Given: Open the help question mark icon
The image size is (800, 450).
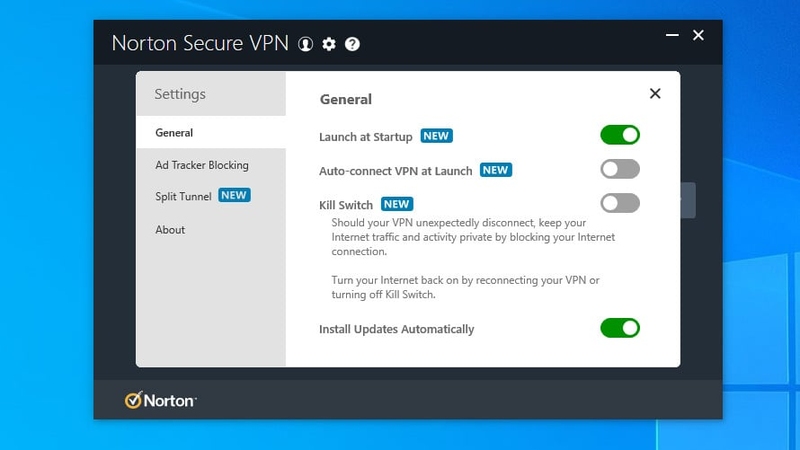Looking at the screenshot, I should click(x=352, y=44).
